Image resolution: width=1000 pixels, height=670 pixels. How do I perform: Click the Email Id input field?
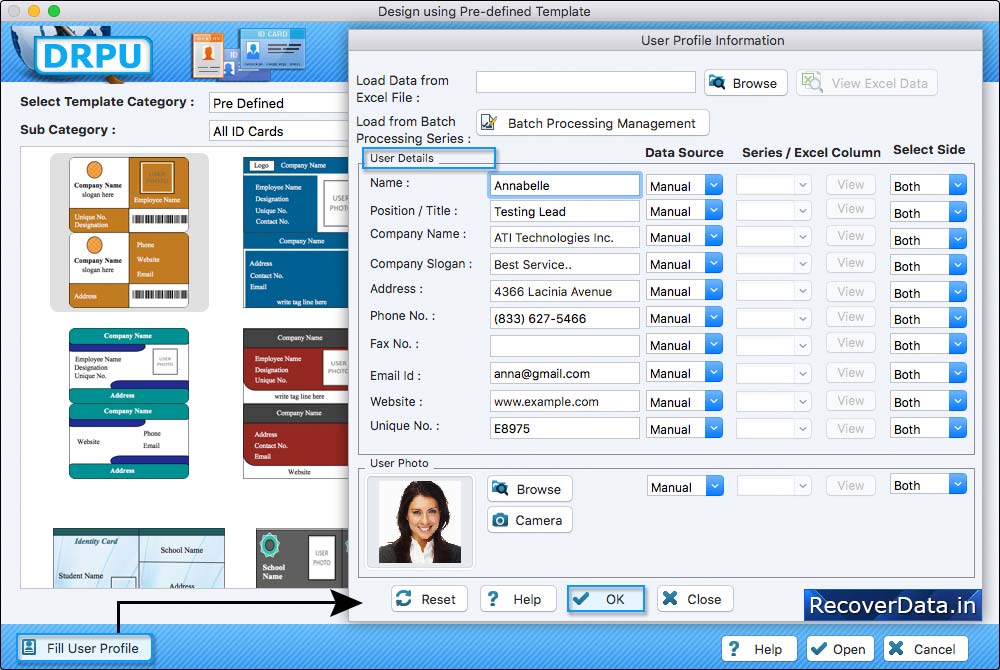[x=564, y=374]
